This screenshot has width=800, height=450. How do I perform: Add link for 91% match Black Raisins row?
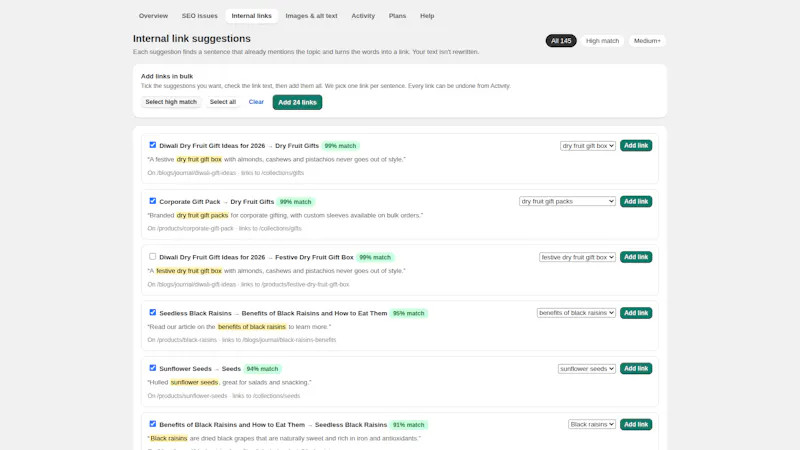pyautogui.click(x=636, y=424)
